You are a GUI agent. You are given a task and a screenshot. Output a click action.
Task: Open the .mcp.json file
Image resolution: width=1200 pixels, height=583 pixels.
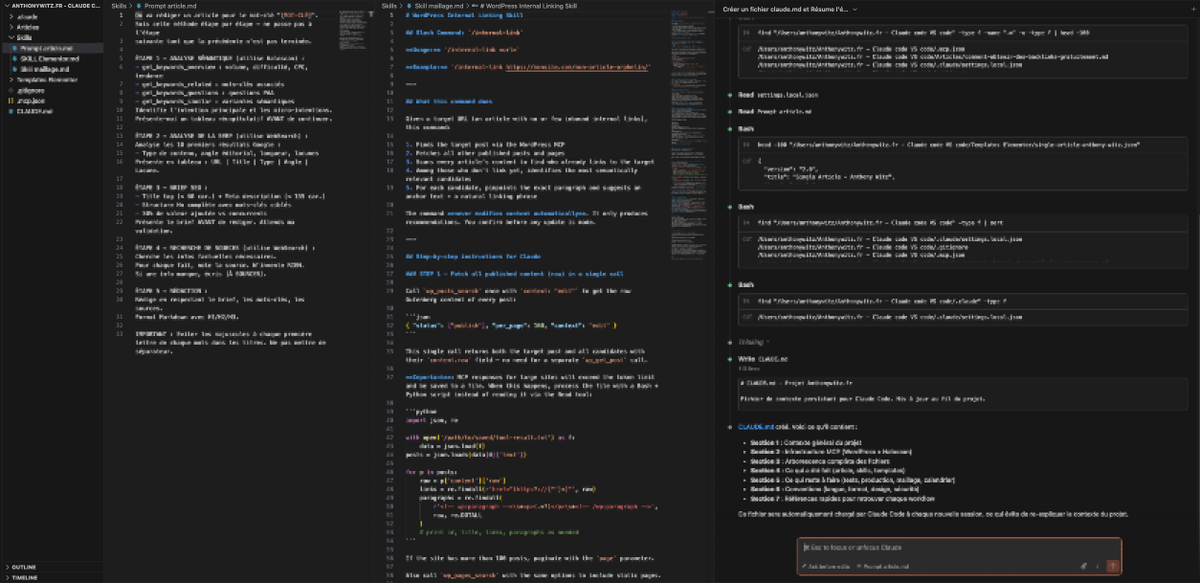31,101
